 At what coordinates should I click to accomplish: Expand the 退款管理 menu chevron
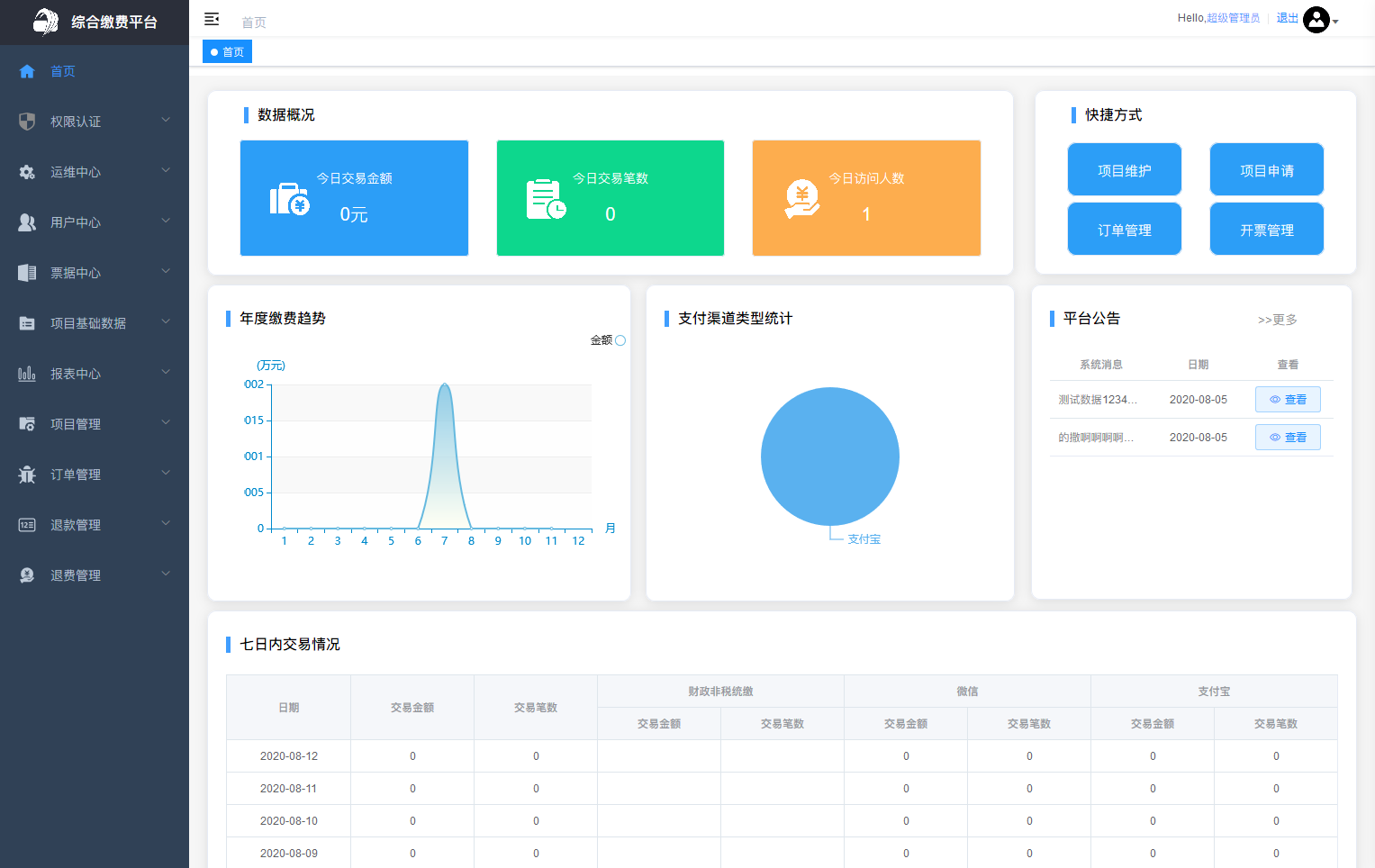click(166, 523)
